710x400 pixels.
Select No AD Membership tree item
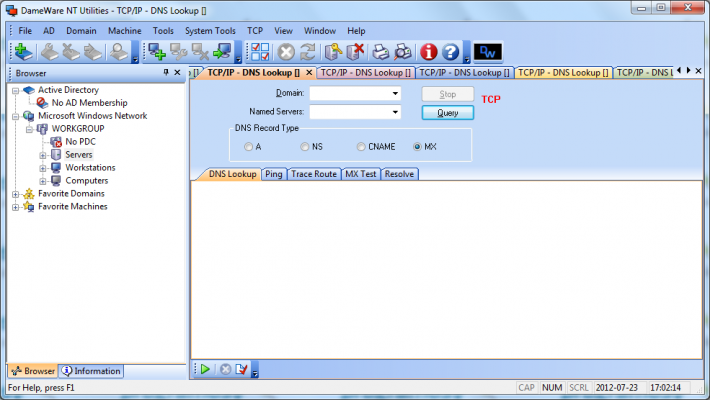tap(89, 103)
